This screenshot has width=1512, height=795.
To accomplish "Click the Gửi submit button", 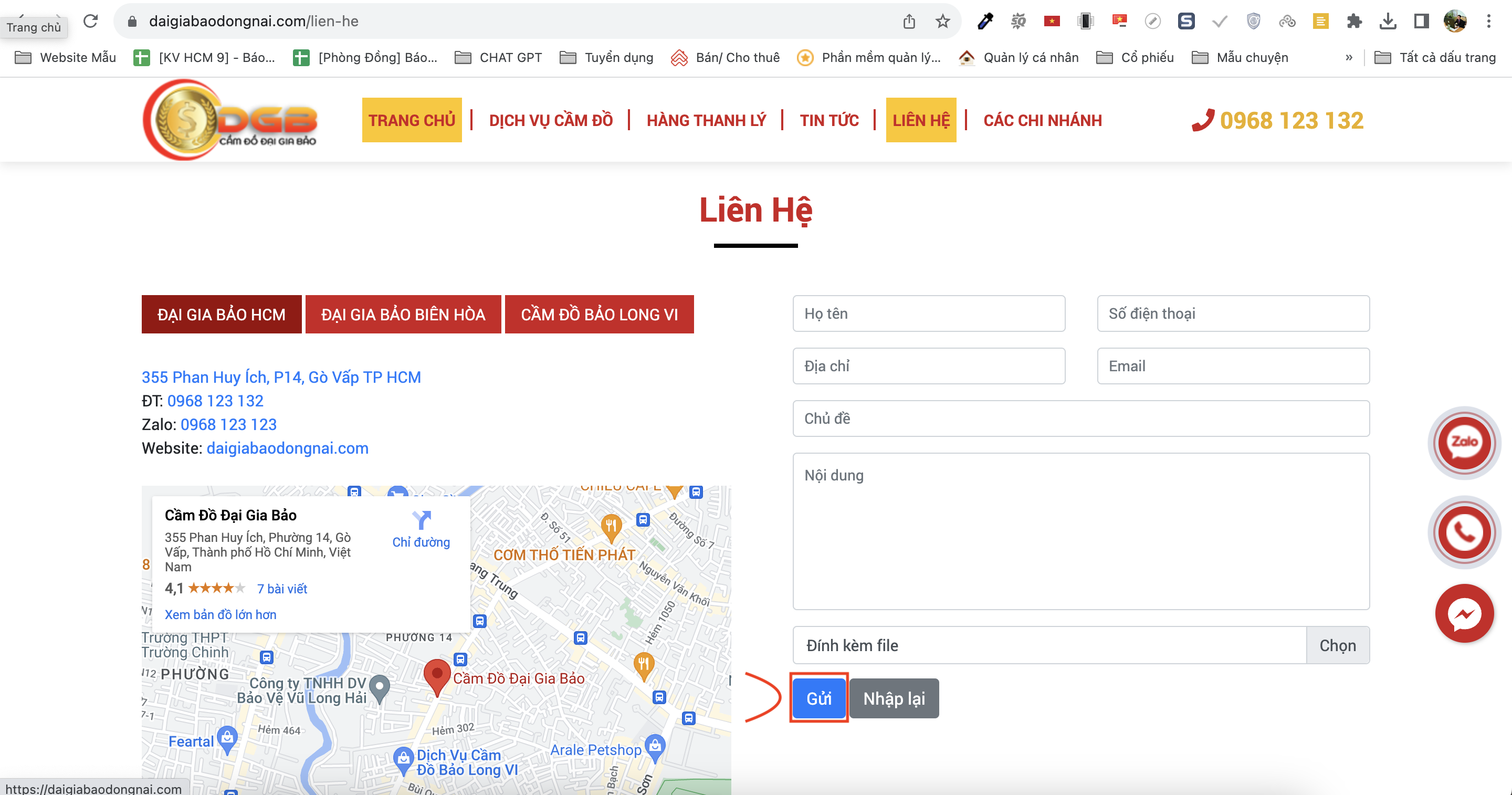I will pyautogui.click(x=819, y=698).
